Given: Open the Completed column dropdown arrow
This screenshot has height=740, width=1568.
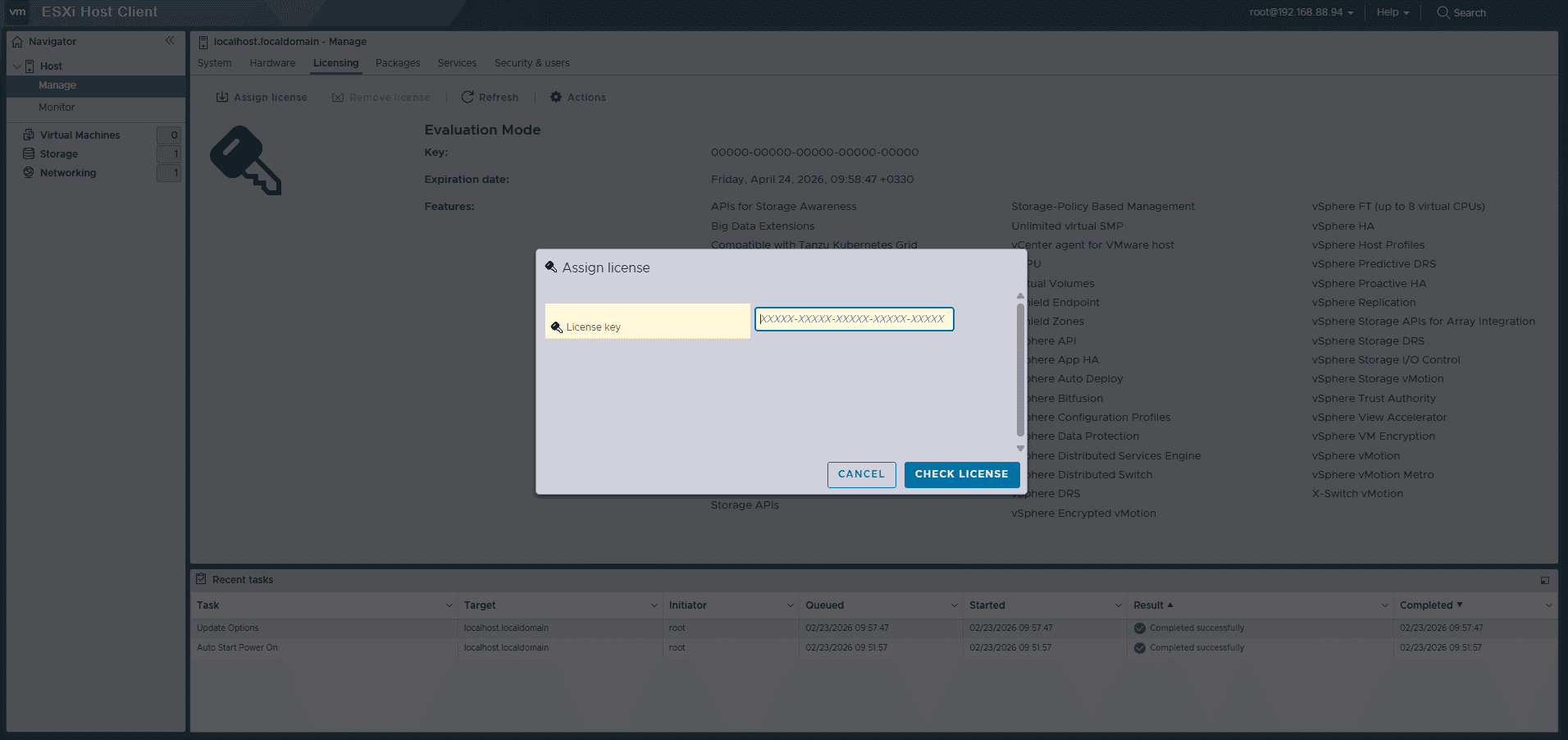Looking at the screenshot, I should tap(1549, 605).
